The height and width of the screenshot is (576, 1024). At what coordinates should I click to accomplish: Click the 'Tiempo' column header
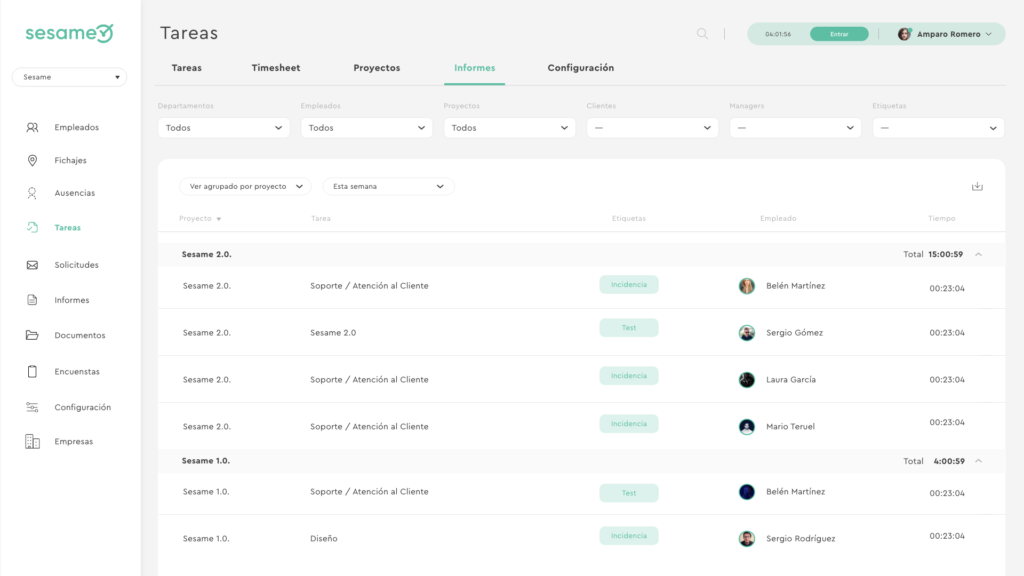coord(942,218)
